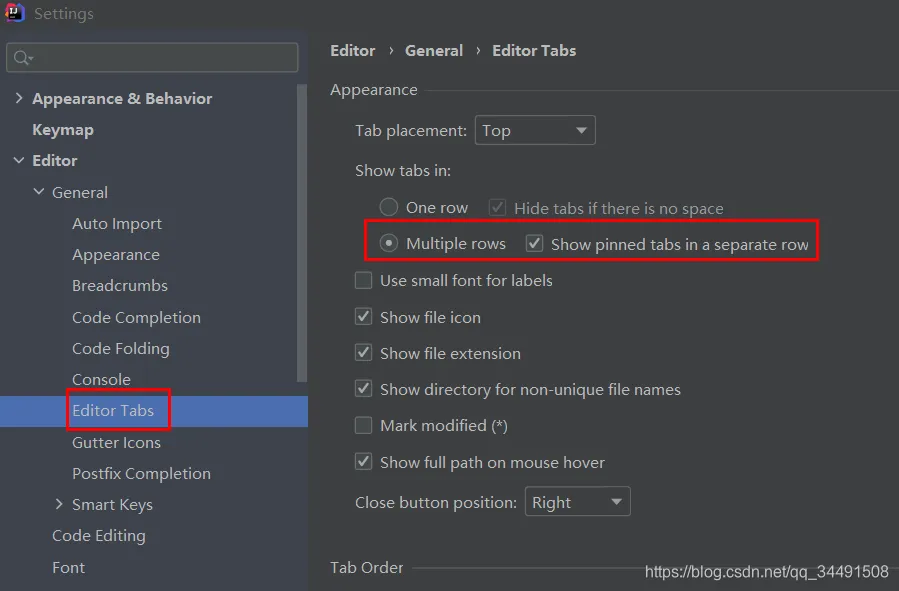This screenshot has height=591, width=899.
Task: Click the search magnifier icon
Action: [x=23, y=57]
